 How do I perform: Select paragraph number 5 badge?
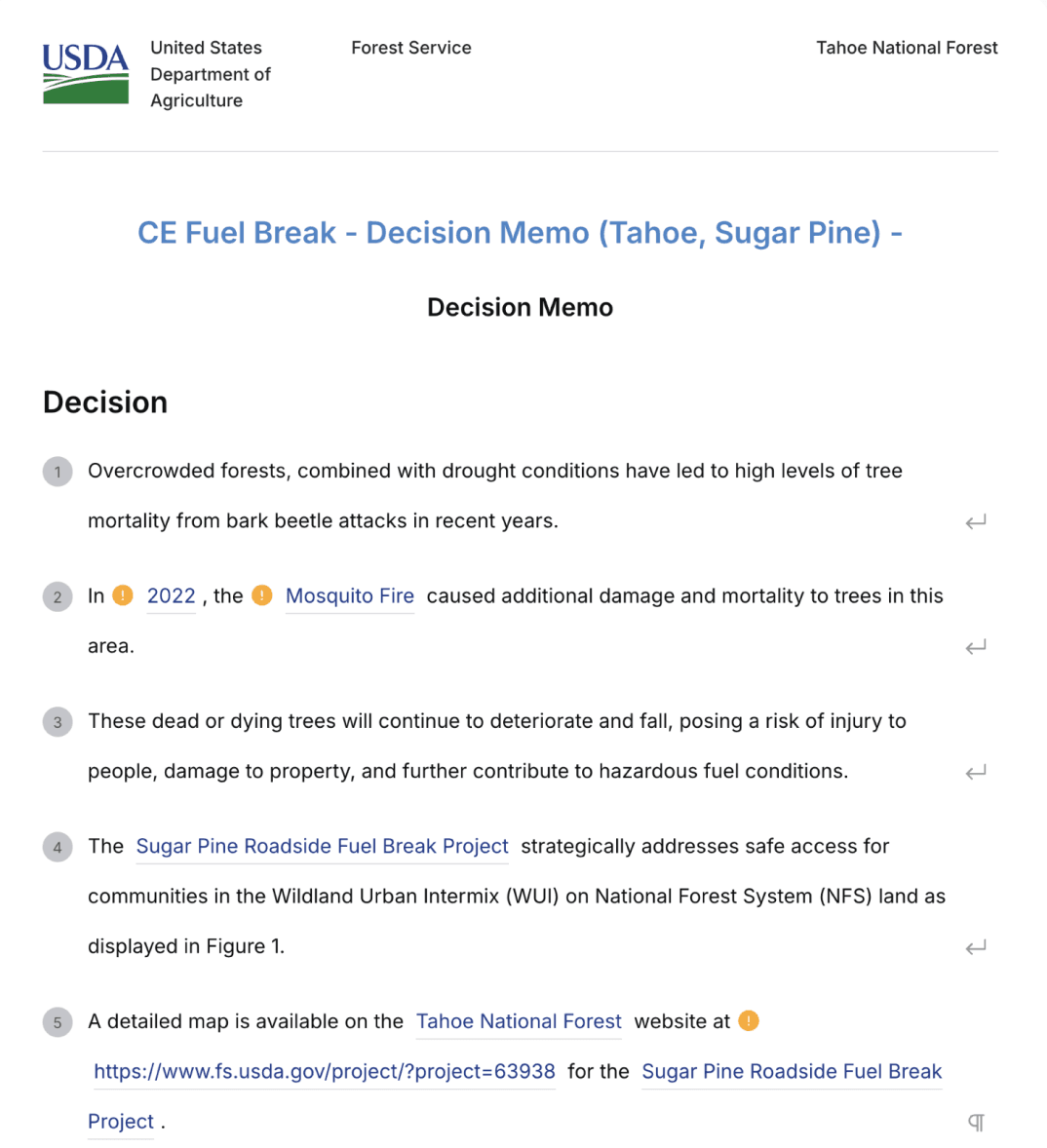(58, 1022)
